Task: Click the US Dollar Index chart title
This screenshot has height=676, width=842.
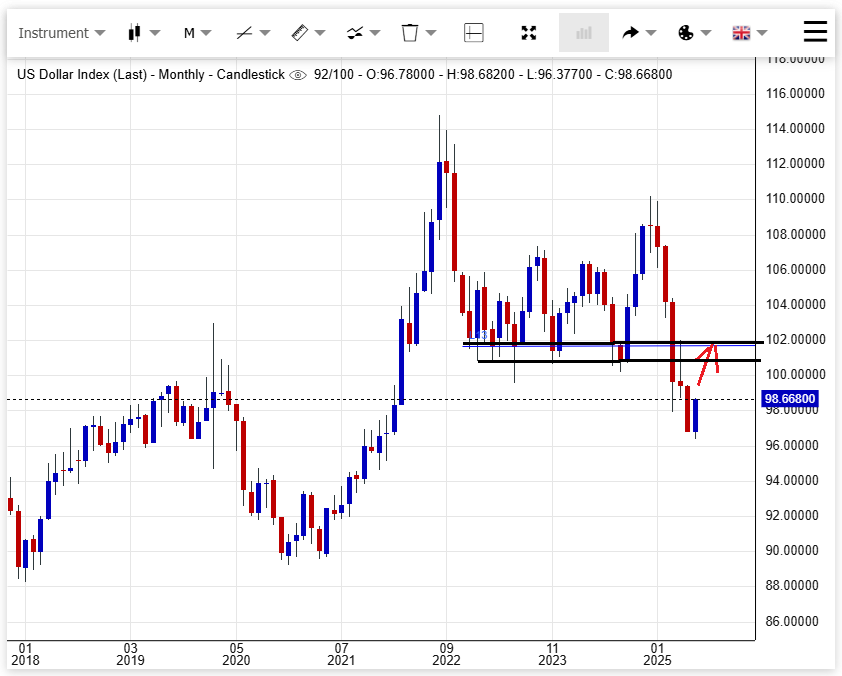Action: pos(150,75)
